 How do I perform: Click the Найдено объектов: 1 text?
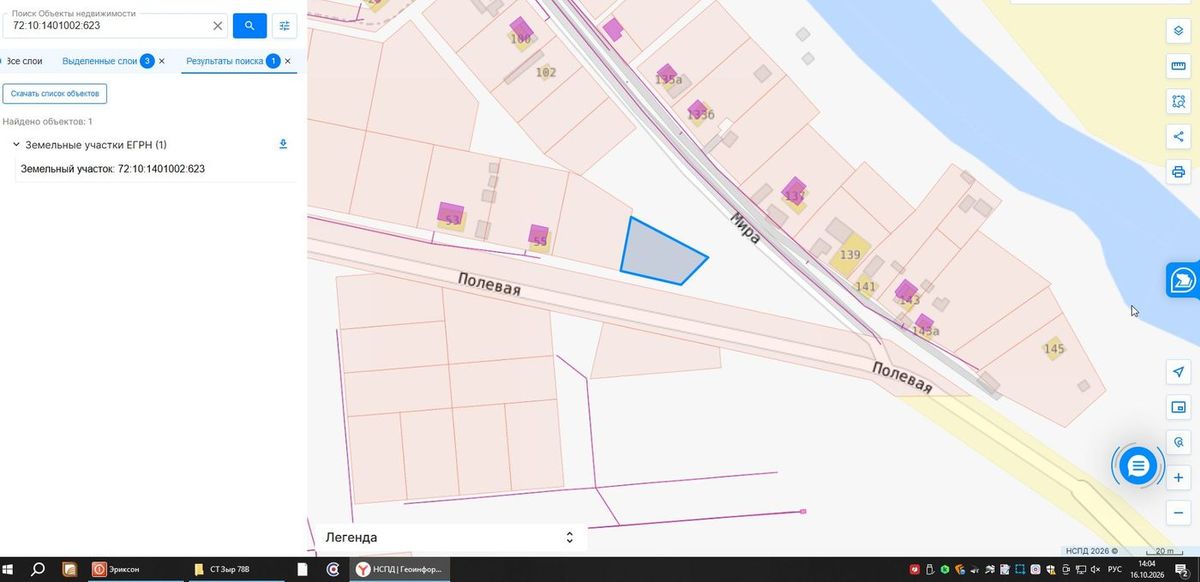click(x=48, y=121)
